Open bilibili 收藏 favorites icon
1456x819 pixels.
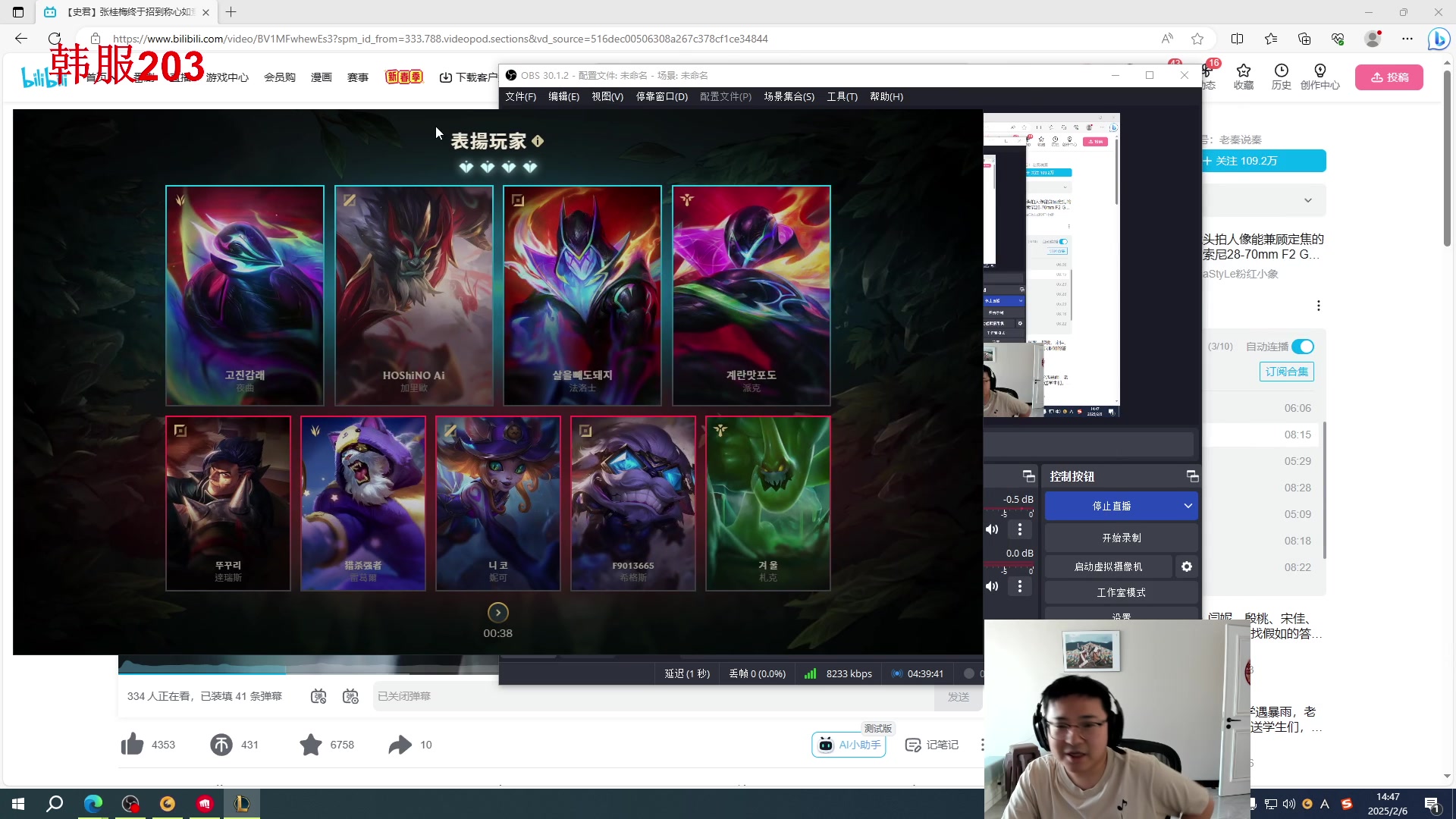click(x=1244, y=77)
